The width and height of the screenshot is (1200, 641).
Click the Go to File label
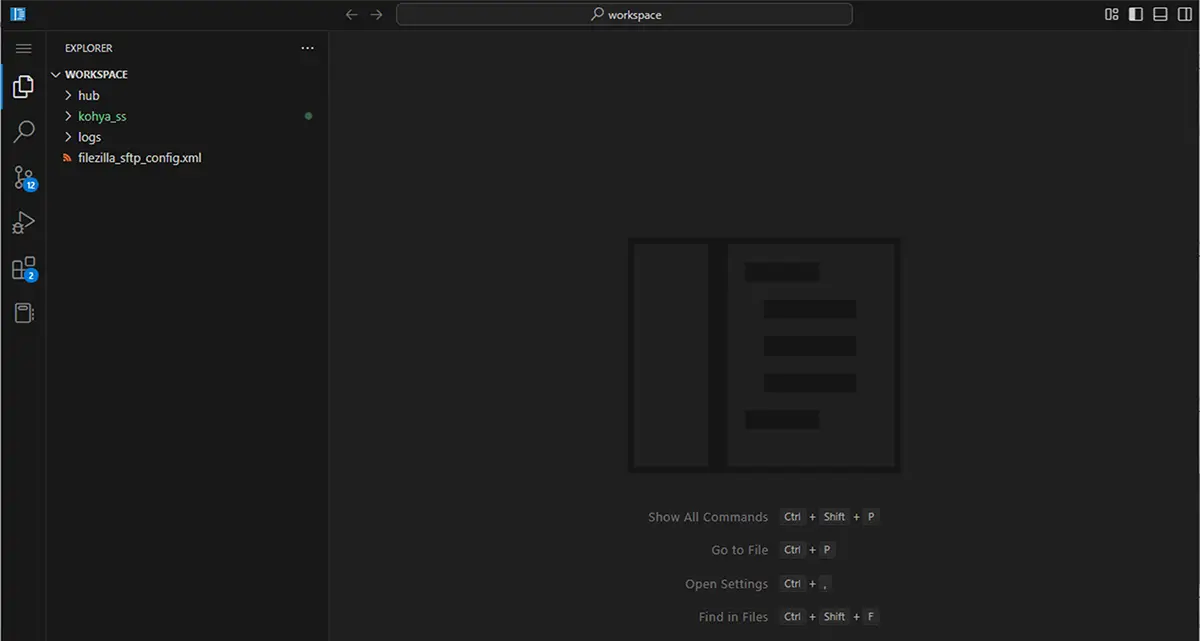[x=740, y=550]
